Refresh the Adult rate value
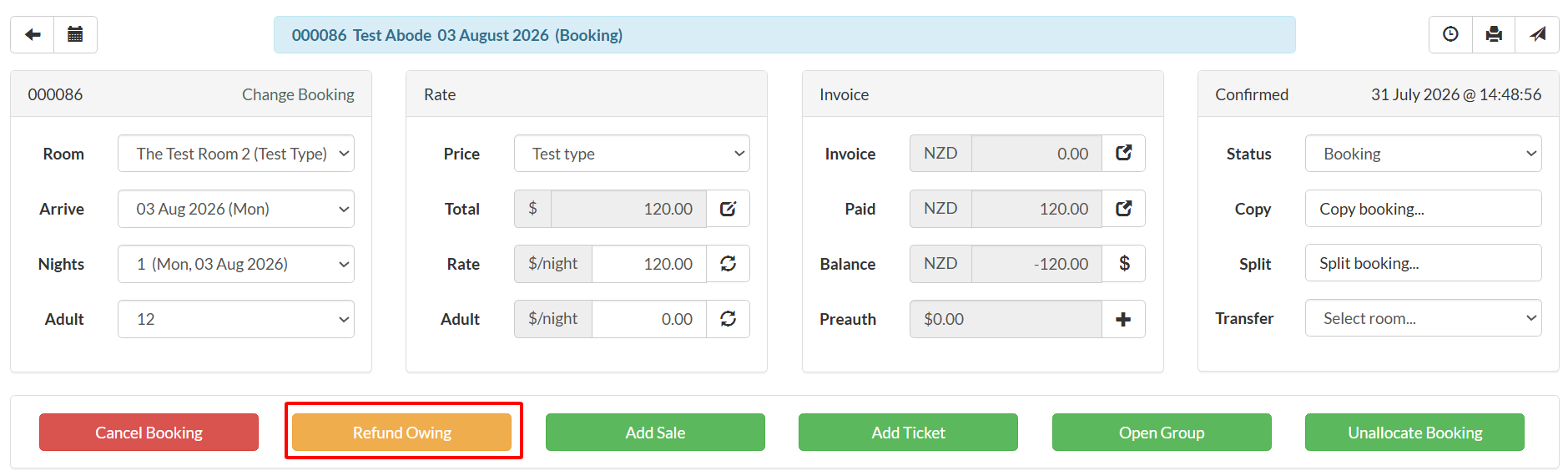 (x=728, y=319)
